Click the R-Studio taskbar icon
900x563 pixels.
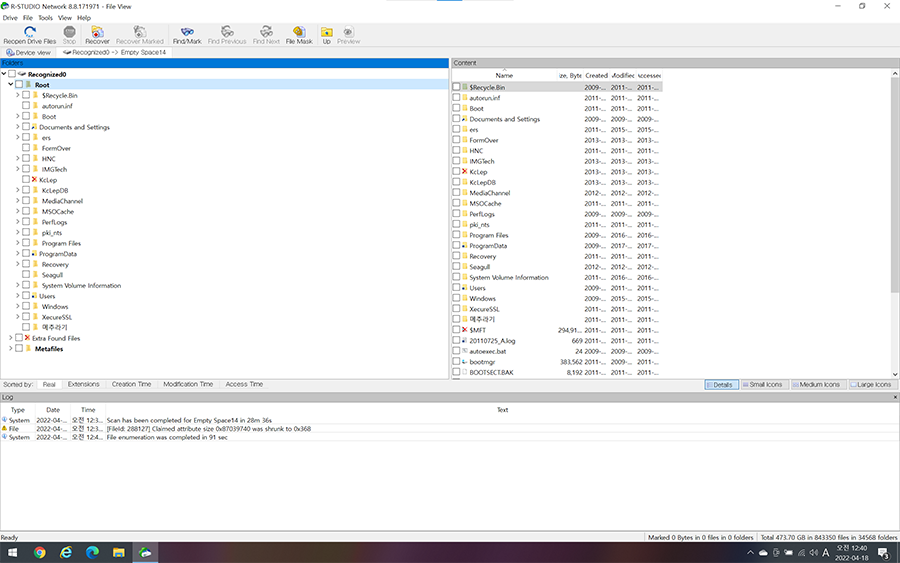[145, 553]
